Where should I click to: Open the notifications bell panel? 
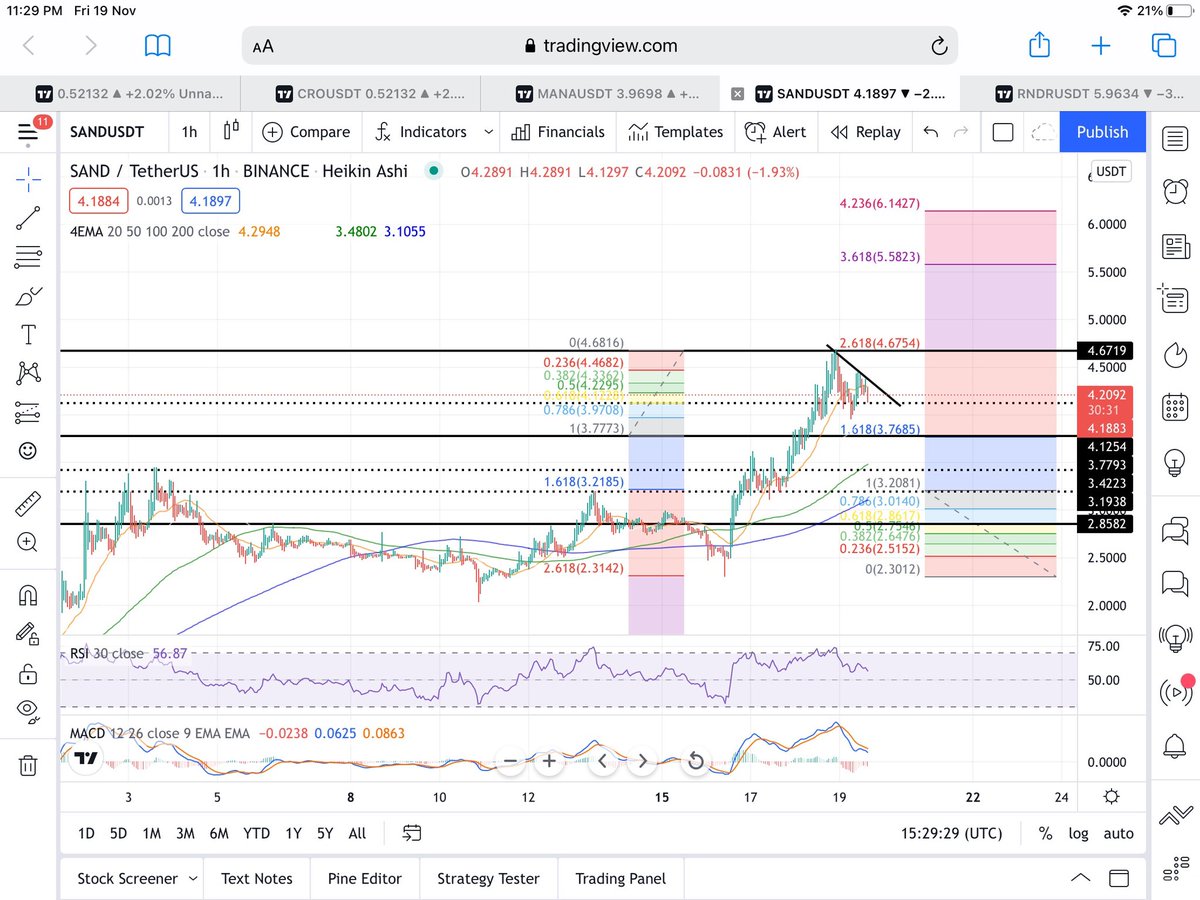(x=1175, y=745)
